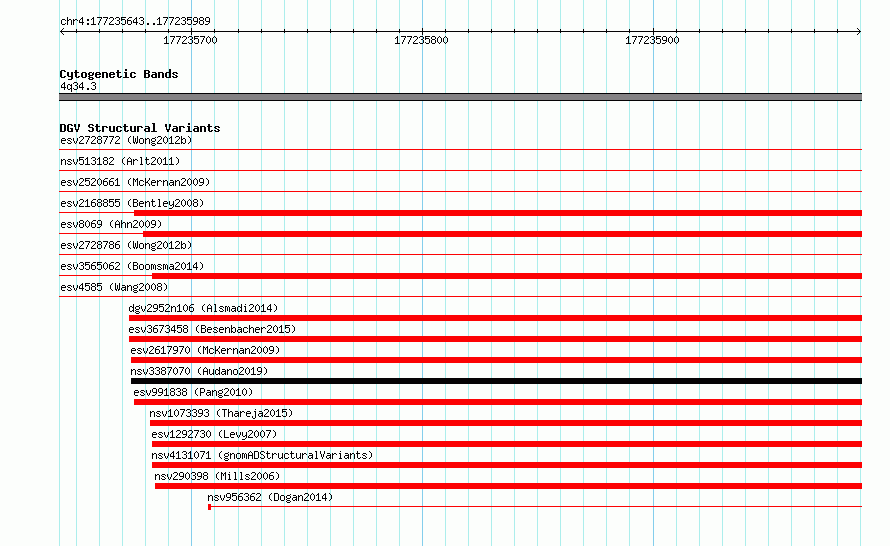Click the small red marker under nsv956362
This screenshot has width=890, height=546.
(209, 507)
